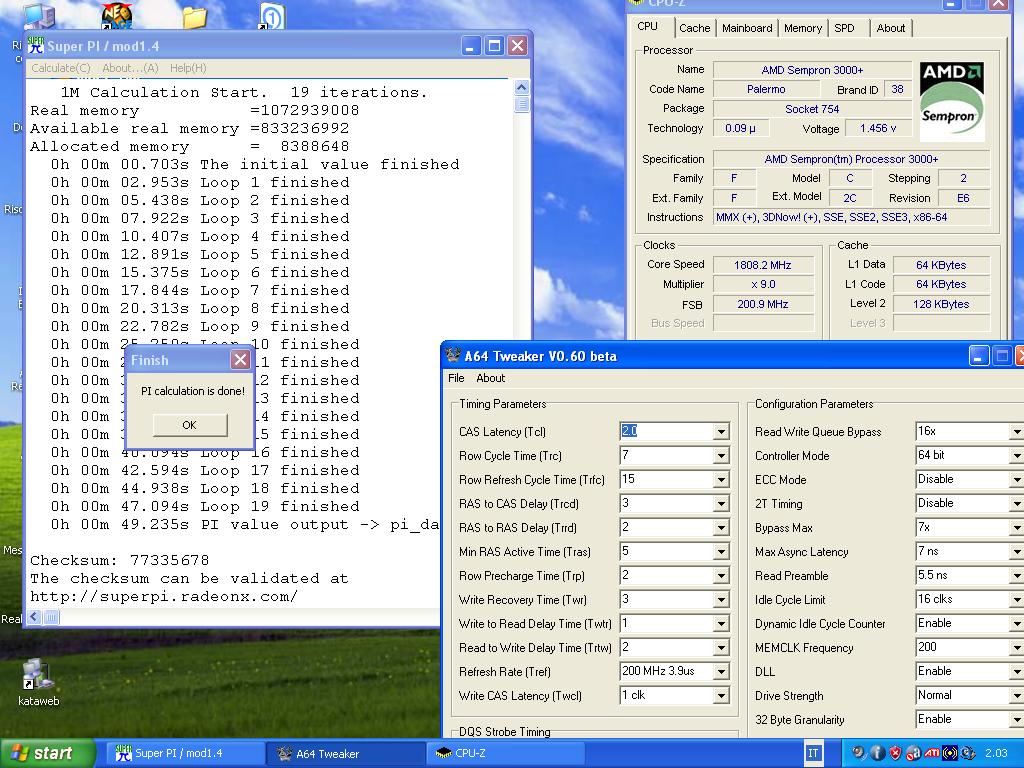This screenshot has height=768, width=1024.
Task: Switch to the Cache tab in CPU-Z
Action: [x=694, y=28]
